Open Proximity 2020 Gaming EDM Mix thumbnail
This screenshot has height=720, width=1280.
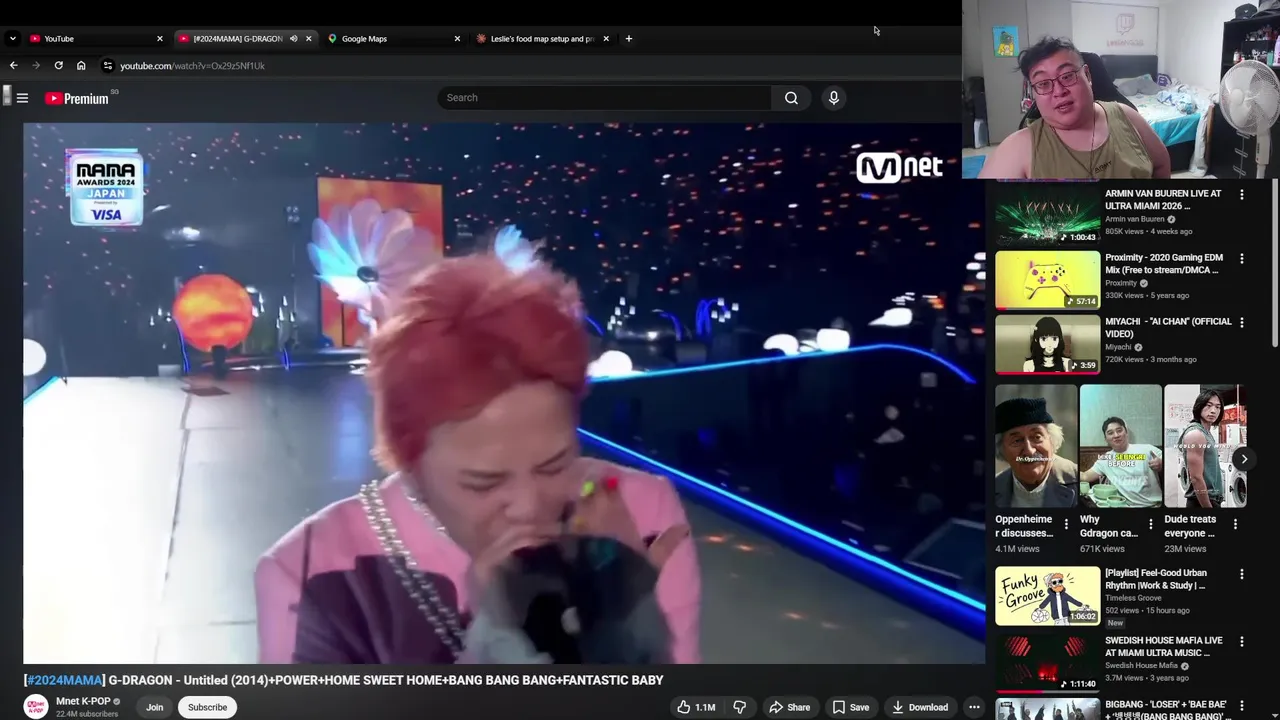(1047, 279)
